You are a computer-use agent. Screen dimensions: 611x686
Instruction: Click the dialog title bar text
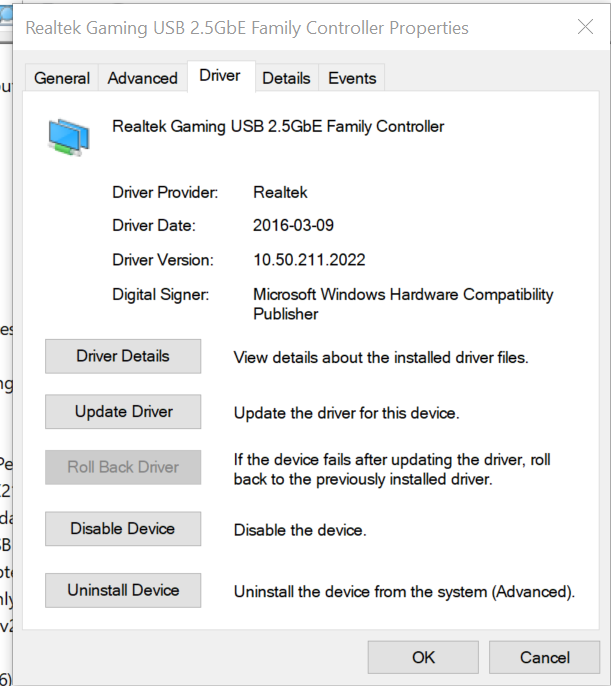247,28
